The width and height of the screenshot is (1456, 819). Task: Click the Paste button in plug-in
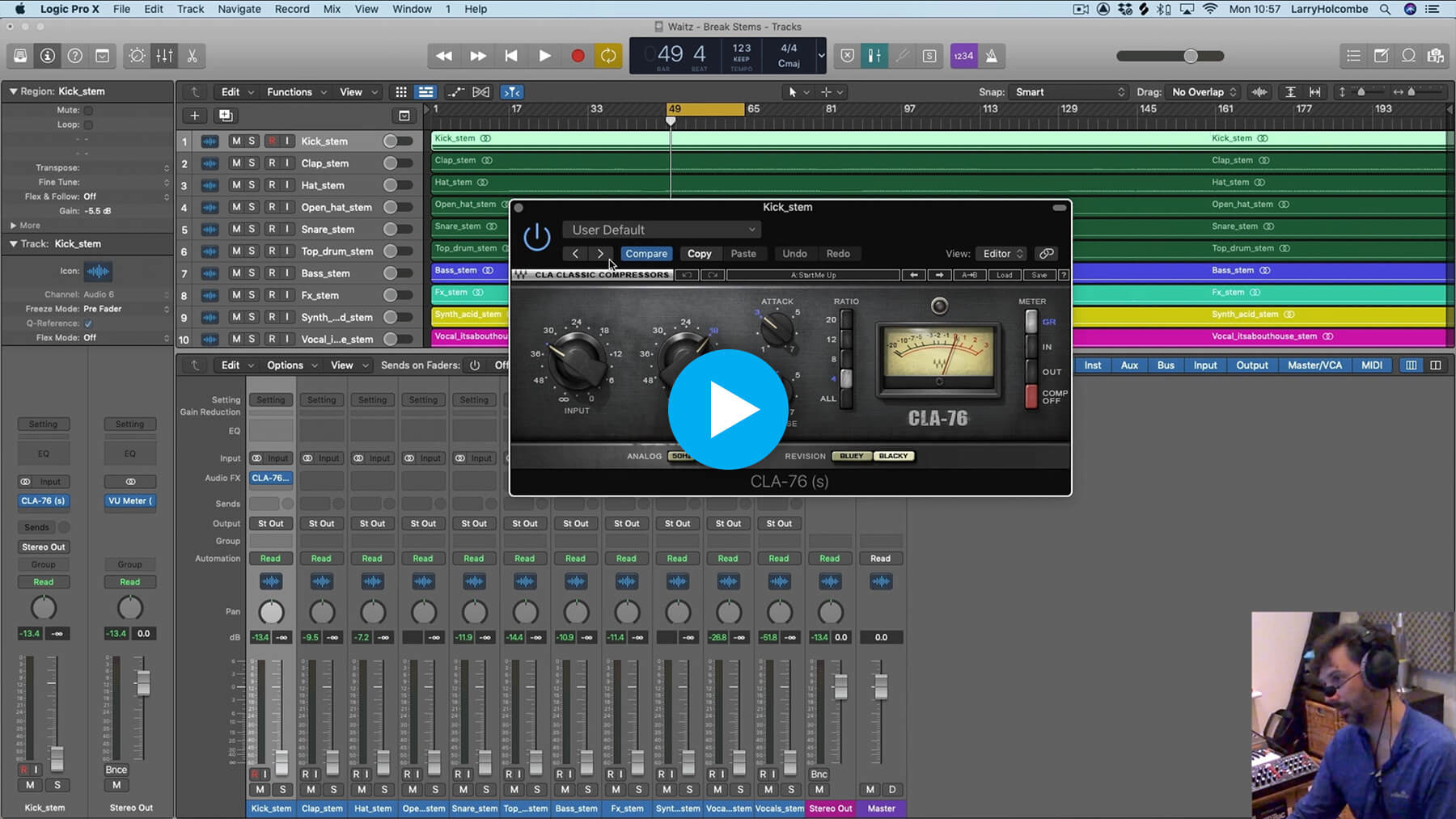[x=743, y=254]
